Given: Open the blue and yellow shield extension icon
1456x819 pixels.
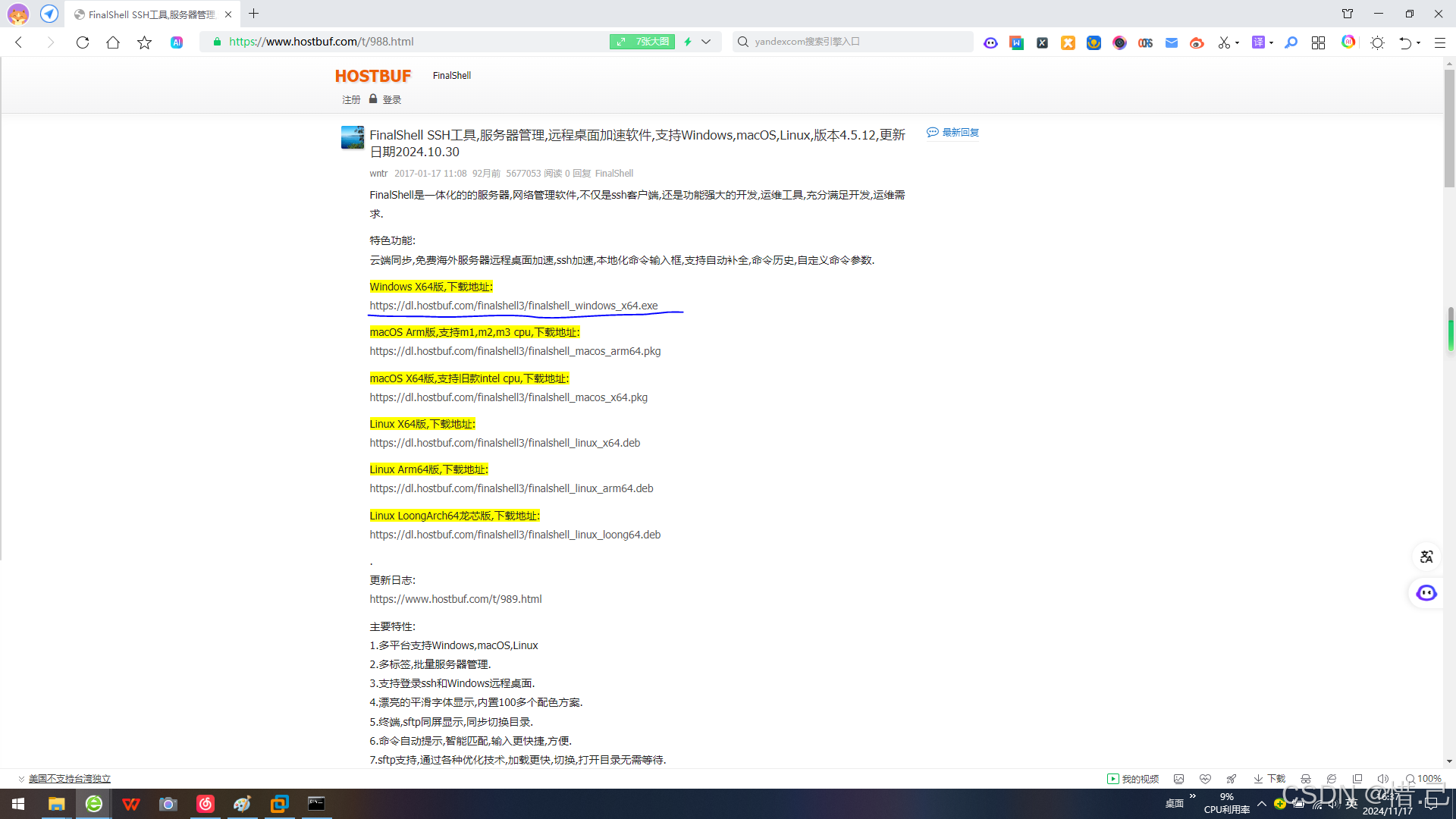Looking at the screenshot, I should pos(1094,42).
